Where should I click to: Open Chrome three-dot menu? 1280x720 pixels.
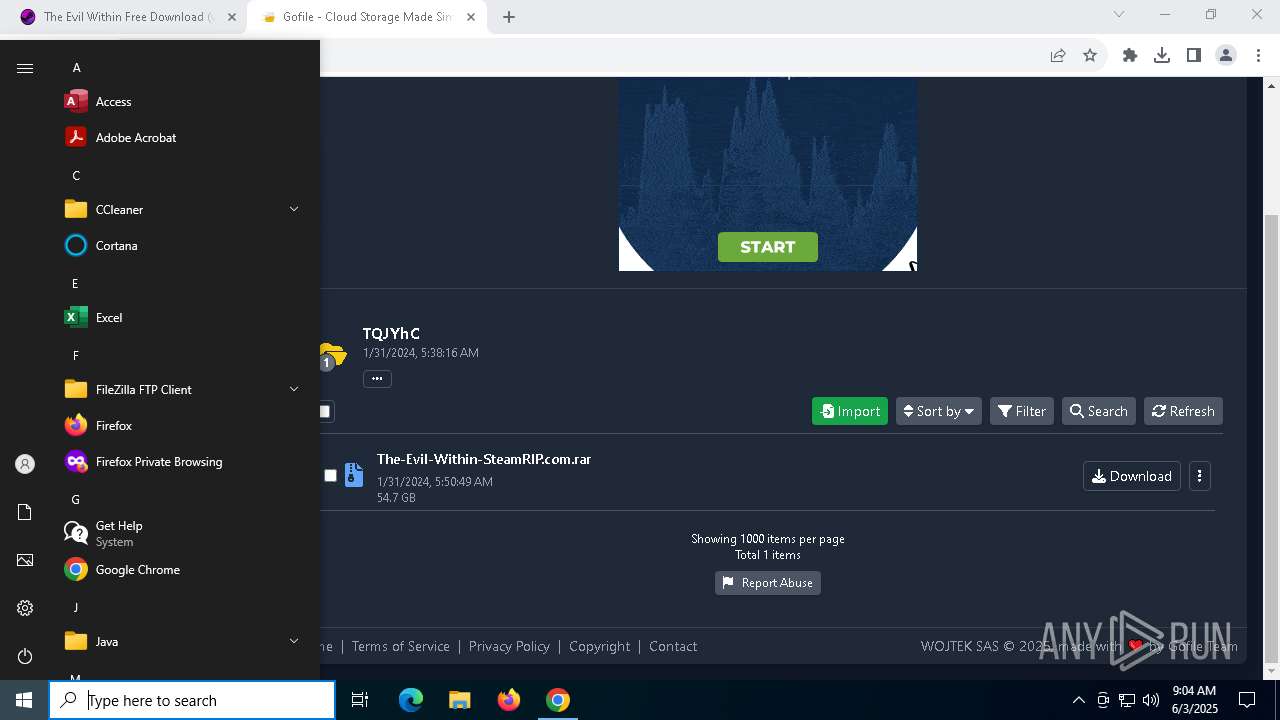click(x=1258, y=56)
